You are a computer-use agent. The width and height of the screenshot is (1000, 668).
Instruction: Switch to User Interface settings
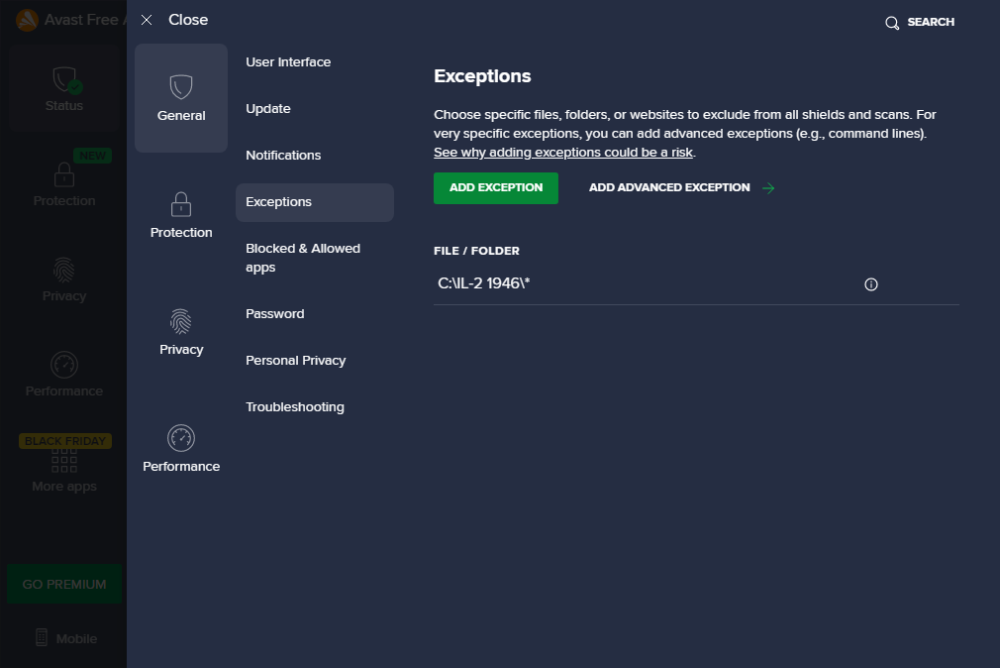[288, 61]
